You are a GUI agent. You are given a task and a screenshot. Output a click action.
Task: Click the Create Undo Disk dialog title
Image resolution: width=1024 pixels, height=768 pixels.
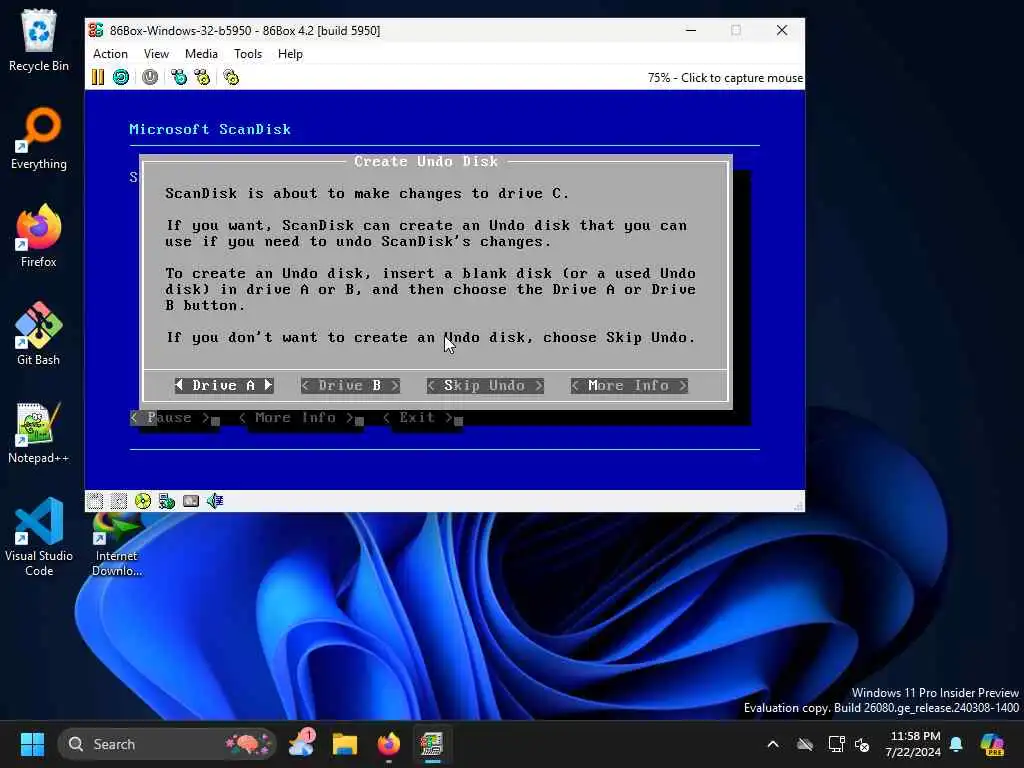point(426,161)
